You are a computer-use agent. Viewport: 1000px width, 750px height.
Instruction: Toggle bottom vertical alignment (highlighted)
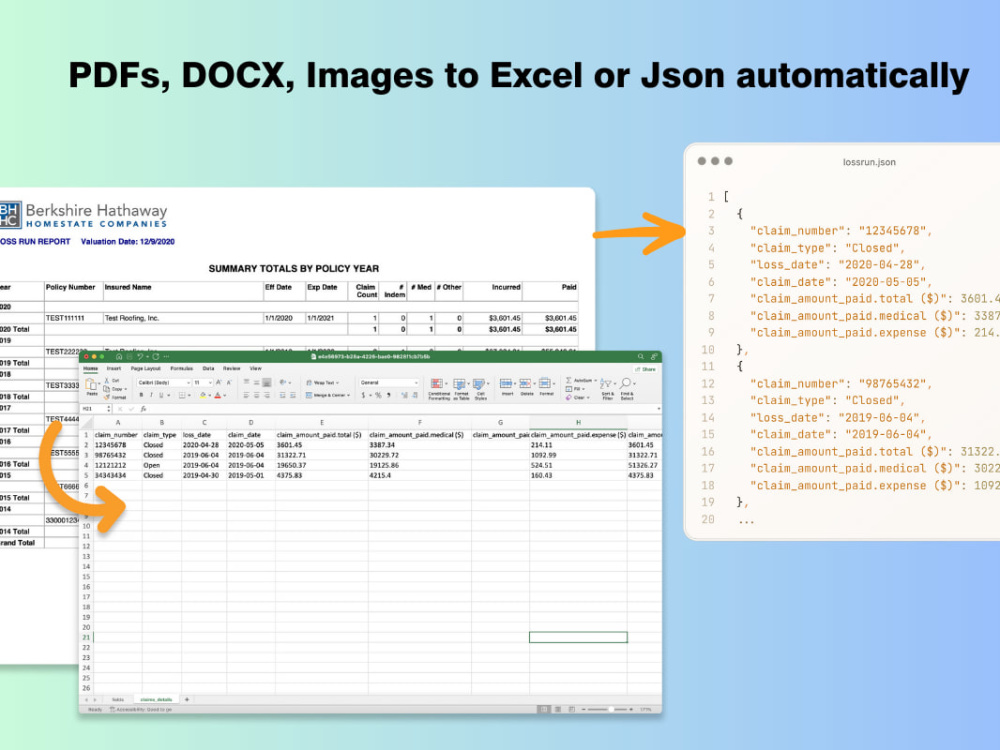(267, 383)
